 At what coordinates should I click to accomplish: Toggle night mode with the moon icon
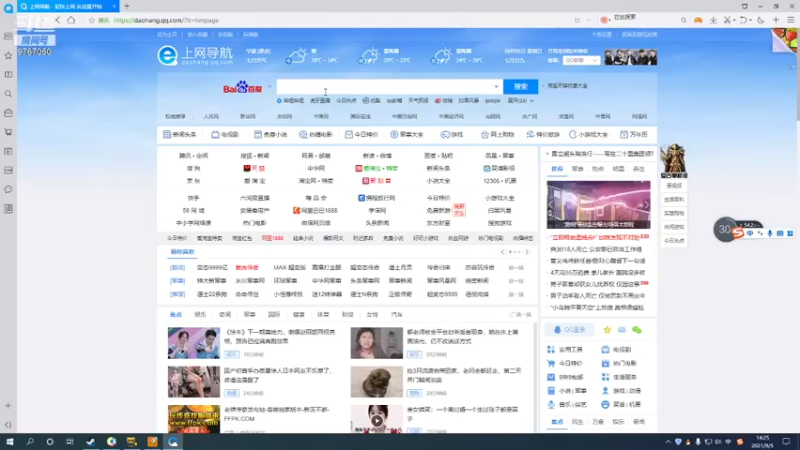click(761, 20)
